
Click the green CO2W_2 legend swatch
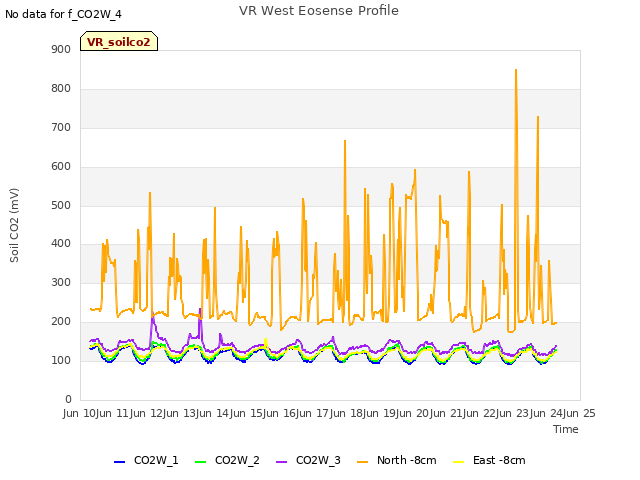pyautogui.click(x=200, y=462)
